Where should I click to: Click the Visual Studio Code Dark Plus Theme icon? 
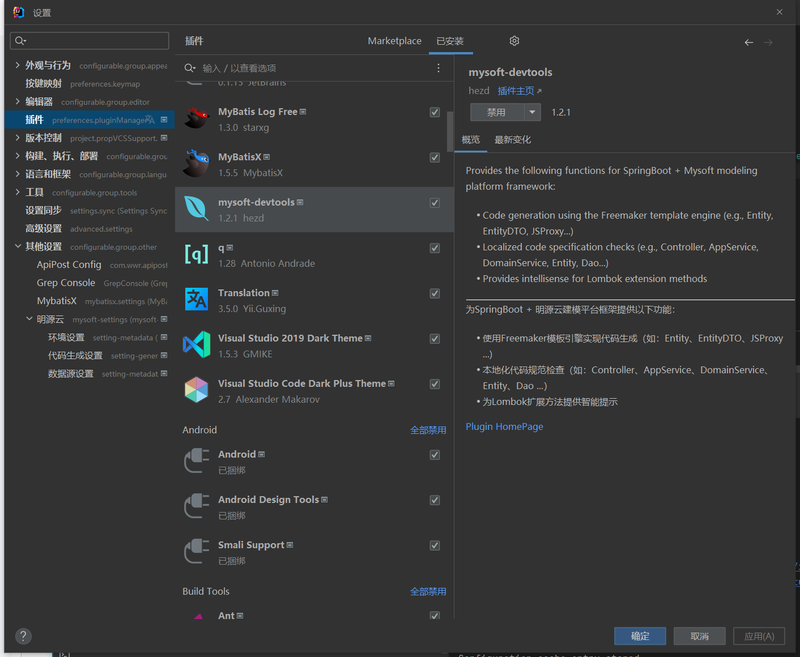(x=196, y=390)
